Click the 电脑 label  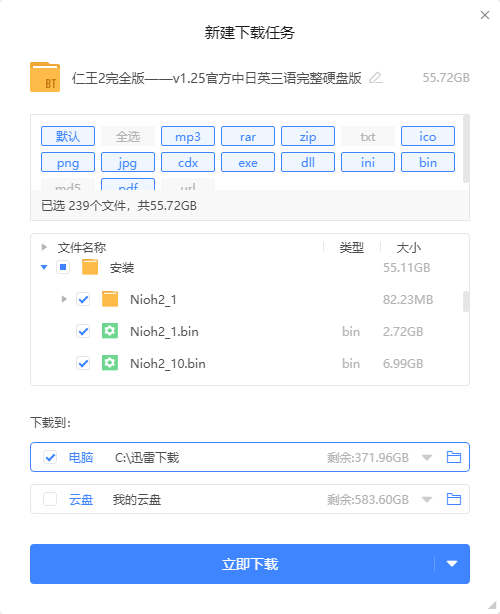(81, 457)
